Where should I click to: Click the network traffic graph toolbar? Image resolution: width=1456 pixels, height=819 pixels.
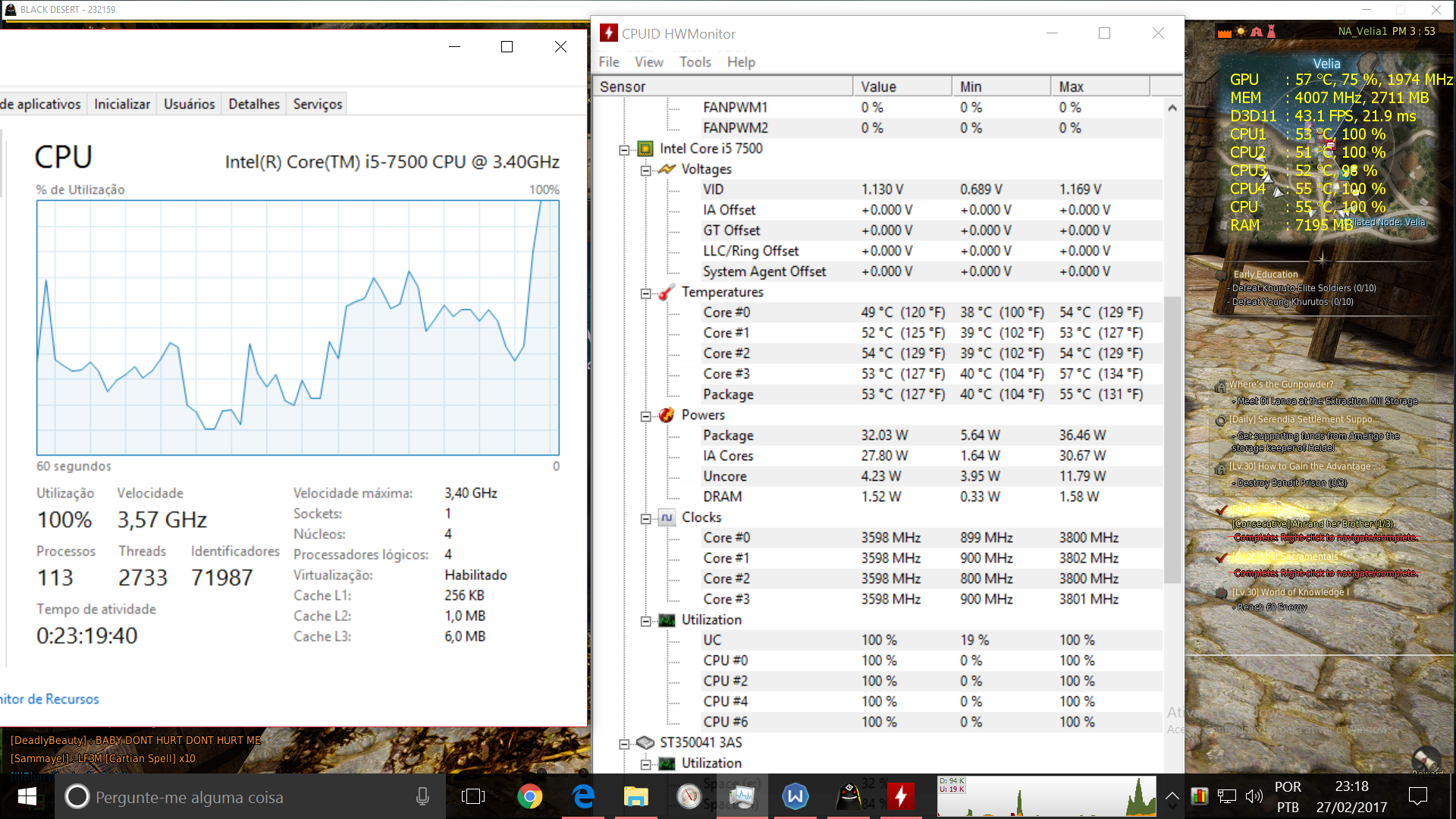tap(1046, 796)
